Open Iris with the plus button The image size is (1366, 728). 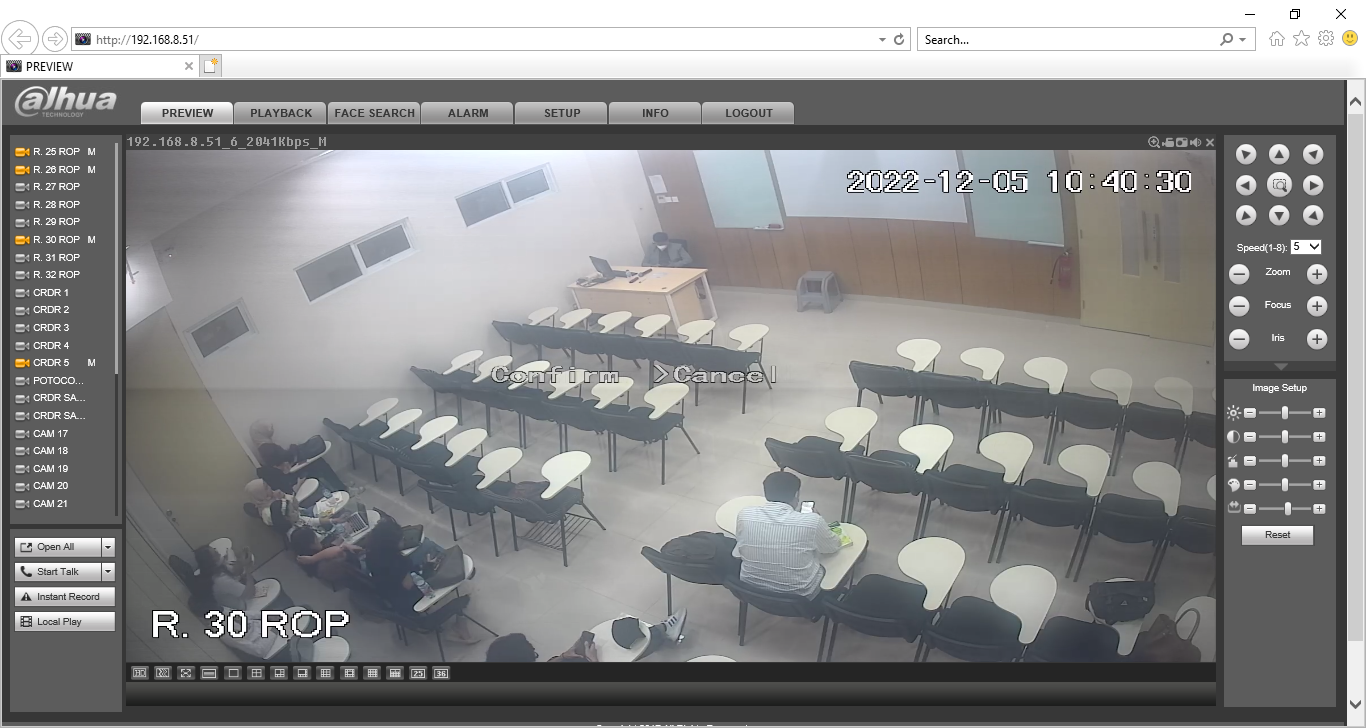click(x=1317, y=339)
